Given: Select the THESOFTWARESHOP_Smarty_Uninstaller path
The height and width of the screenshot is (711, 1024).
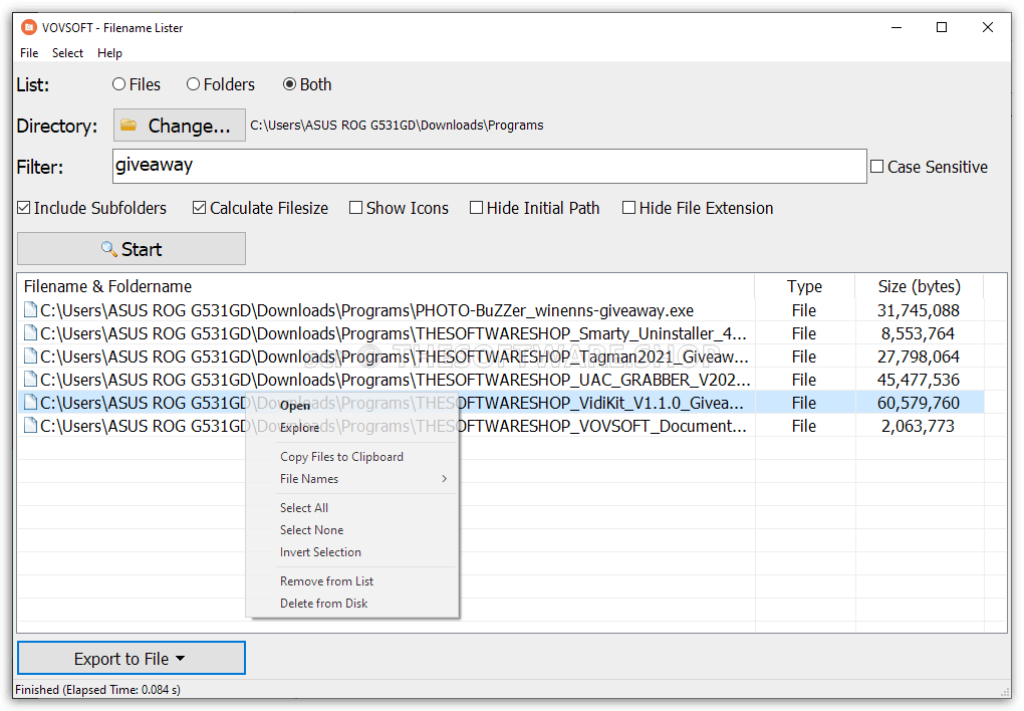Looking at the screenshot, I should click(x=393, y=333).
